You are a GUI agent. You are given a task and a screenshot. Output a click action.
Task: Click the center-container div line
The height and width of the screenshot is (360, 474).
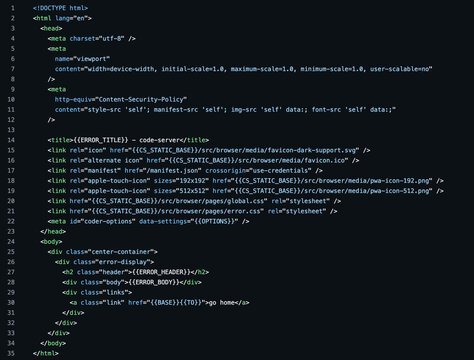(103, 252)
